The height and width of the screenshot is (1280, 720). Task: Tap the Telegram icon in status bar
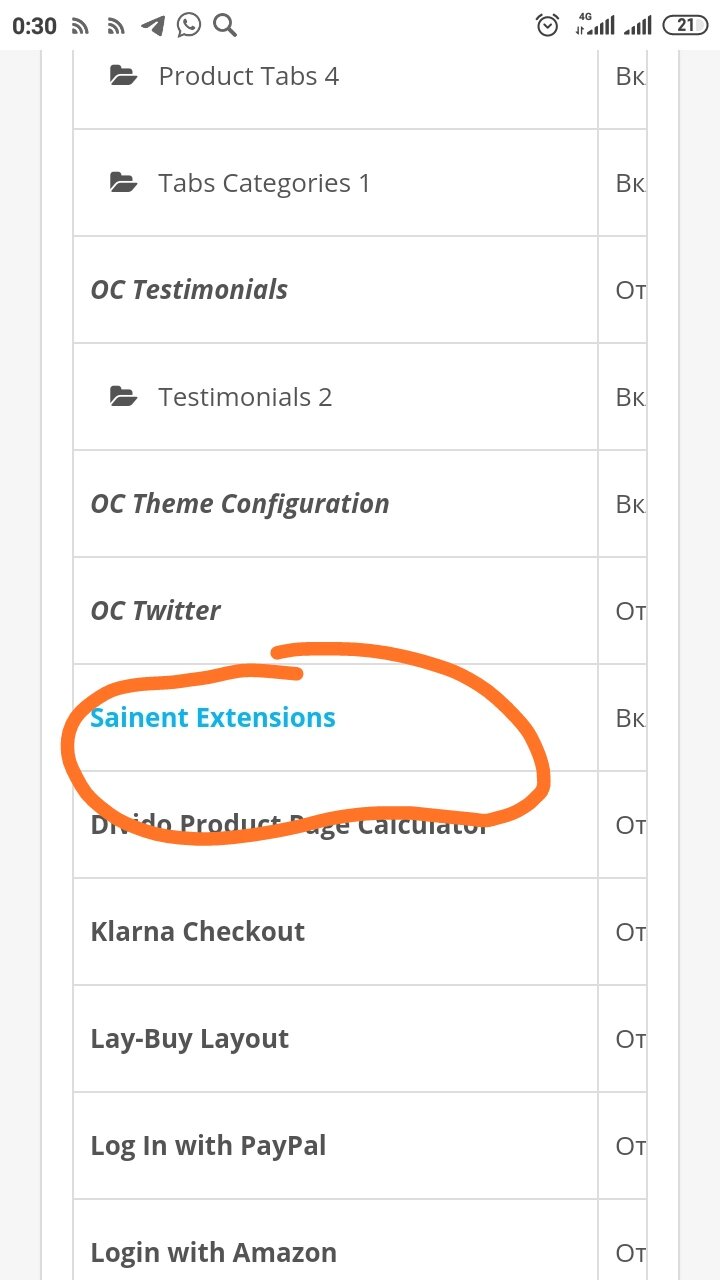click(x=153, y=26)
